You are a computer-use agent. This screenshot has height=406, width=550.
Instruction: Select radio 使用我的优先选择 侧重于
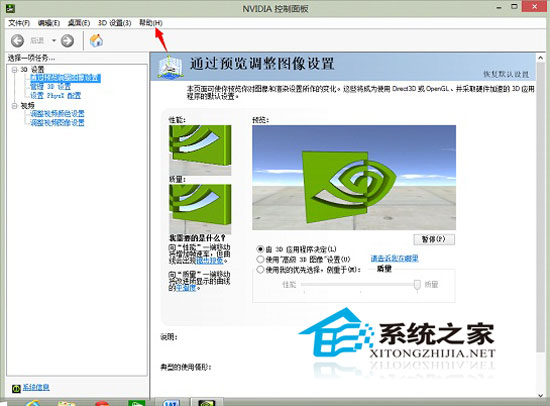(260, 270)
